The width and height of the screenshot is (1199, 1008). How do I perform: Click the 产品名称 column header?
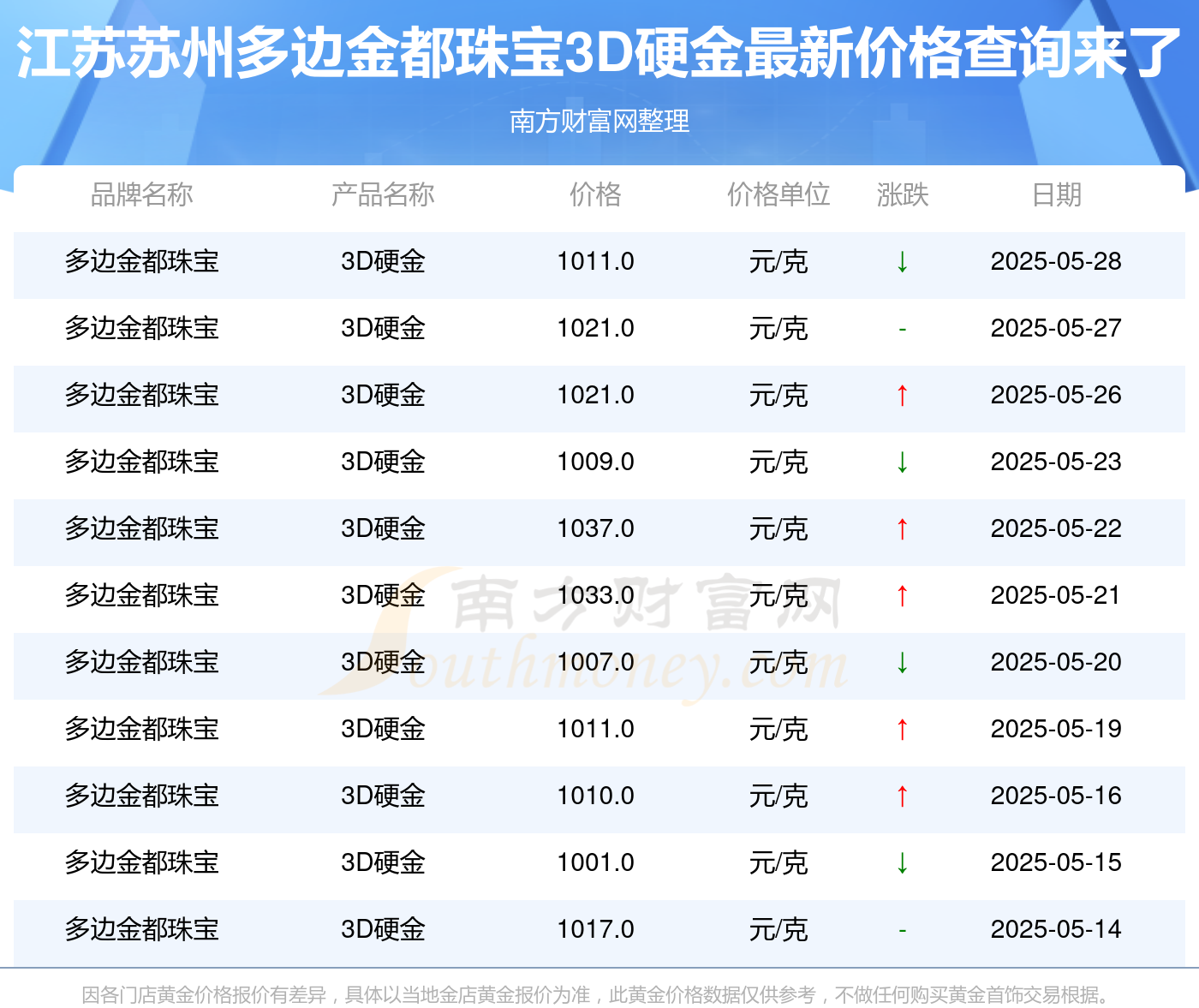(383, 194)
